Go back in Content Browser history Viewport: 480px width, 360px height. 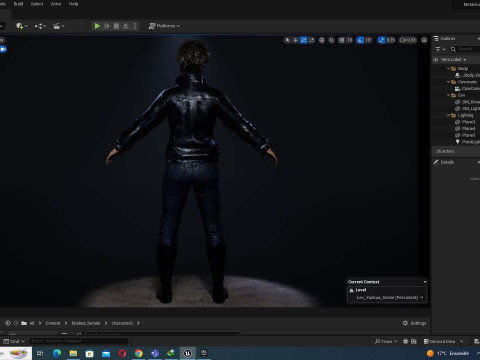click(8, 323)
